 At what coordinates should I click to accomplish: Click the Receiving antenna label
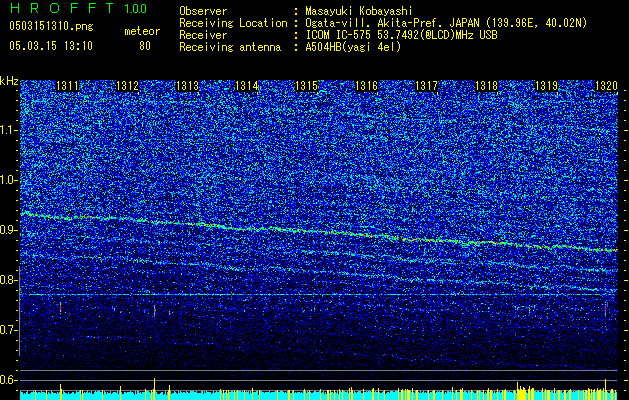(x=230, y=47)
